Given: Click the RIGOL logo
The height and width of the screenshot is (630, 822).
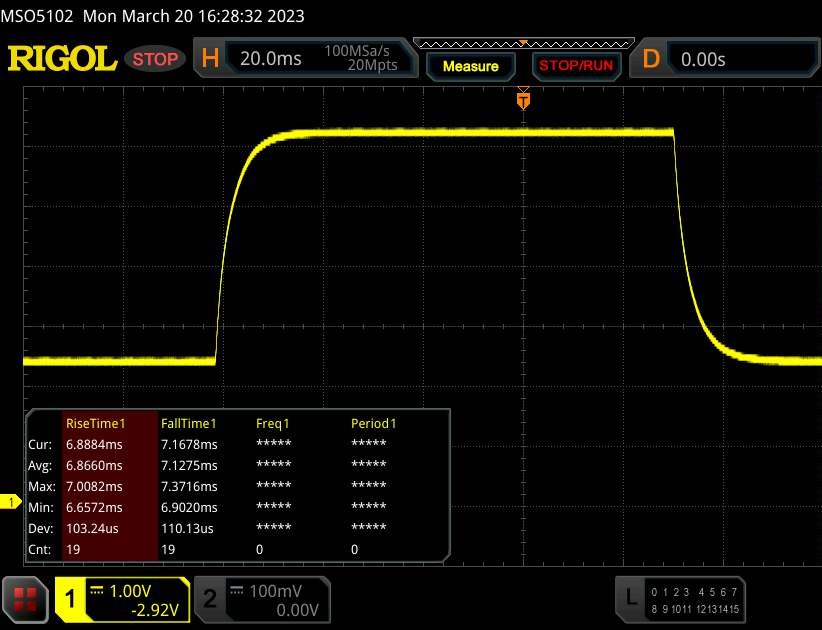Looking at the screenshot, I should pyautogui.click(x=62, y=59).
